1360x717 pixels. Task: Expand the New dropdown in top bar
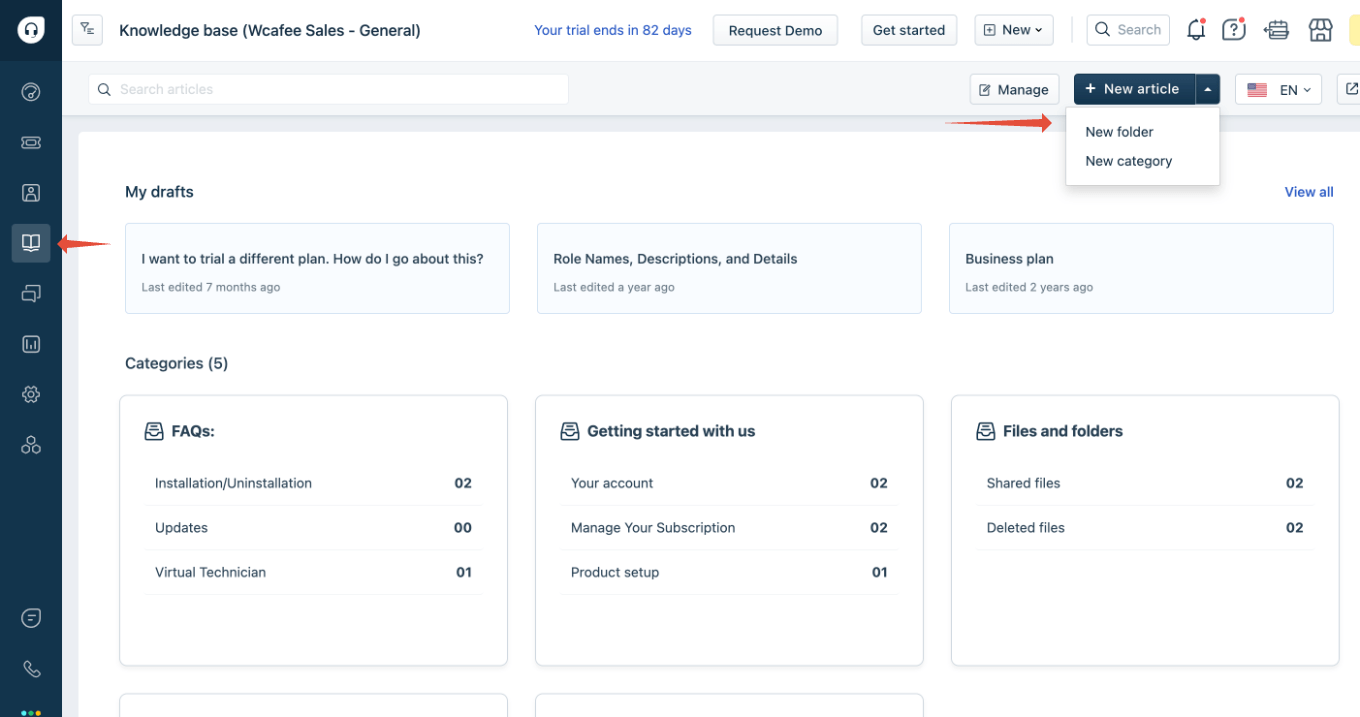click(1013, 30)
